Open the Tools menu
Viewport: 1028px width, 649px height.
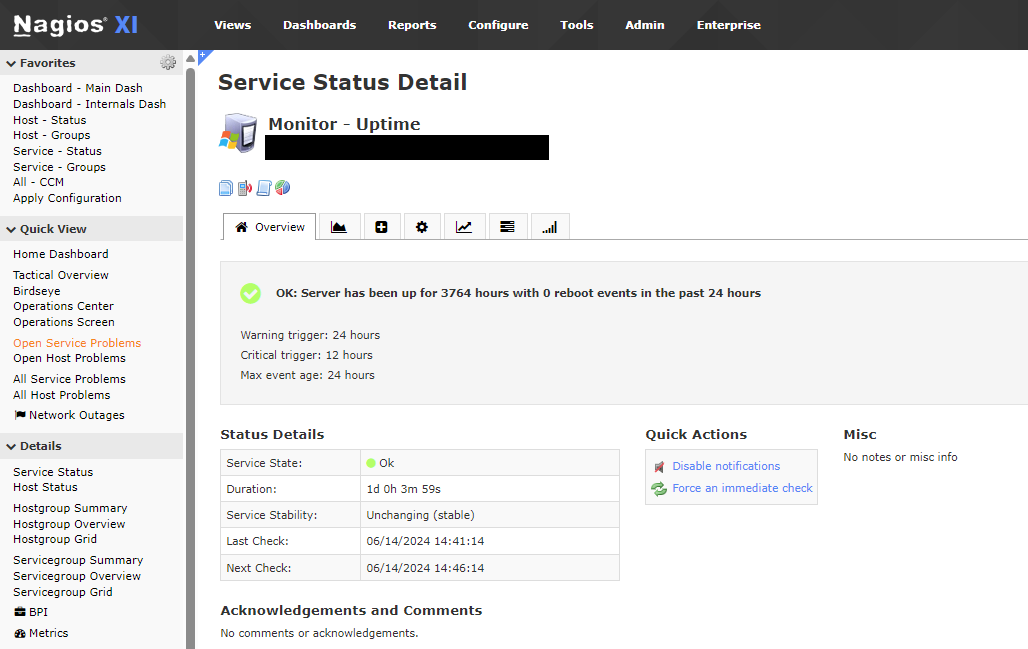coord(576,25)
